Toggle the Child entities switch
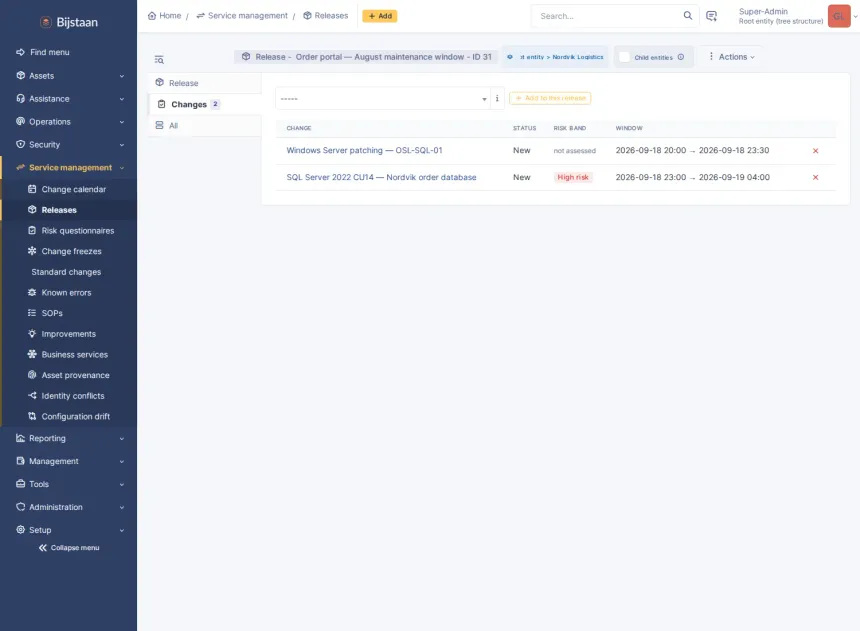 point(624,57)
